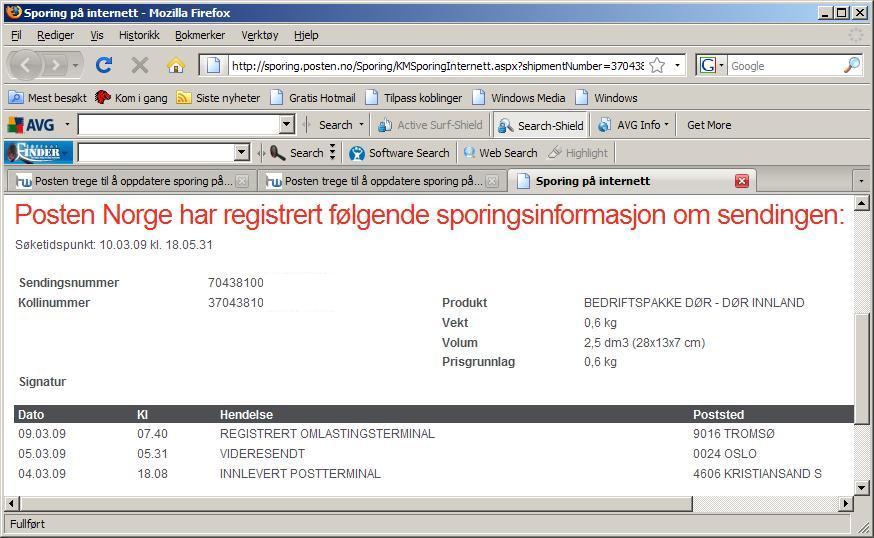Open the Kom i gang bookmark

(131, 98)
